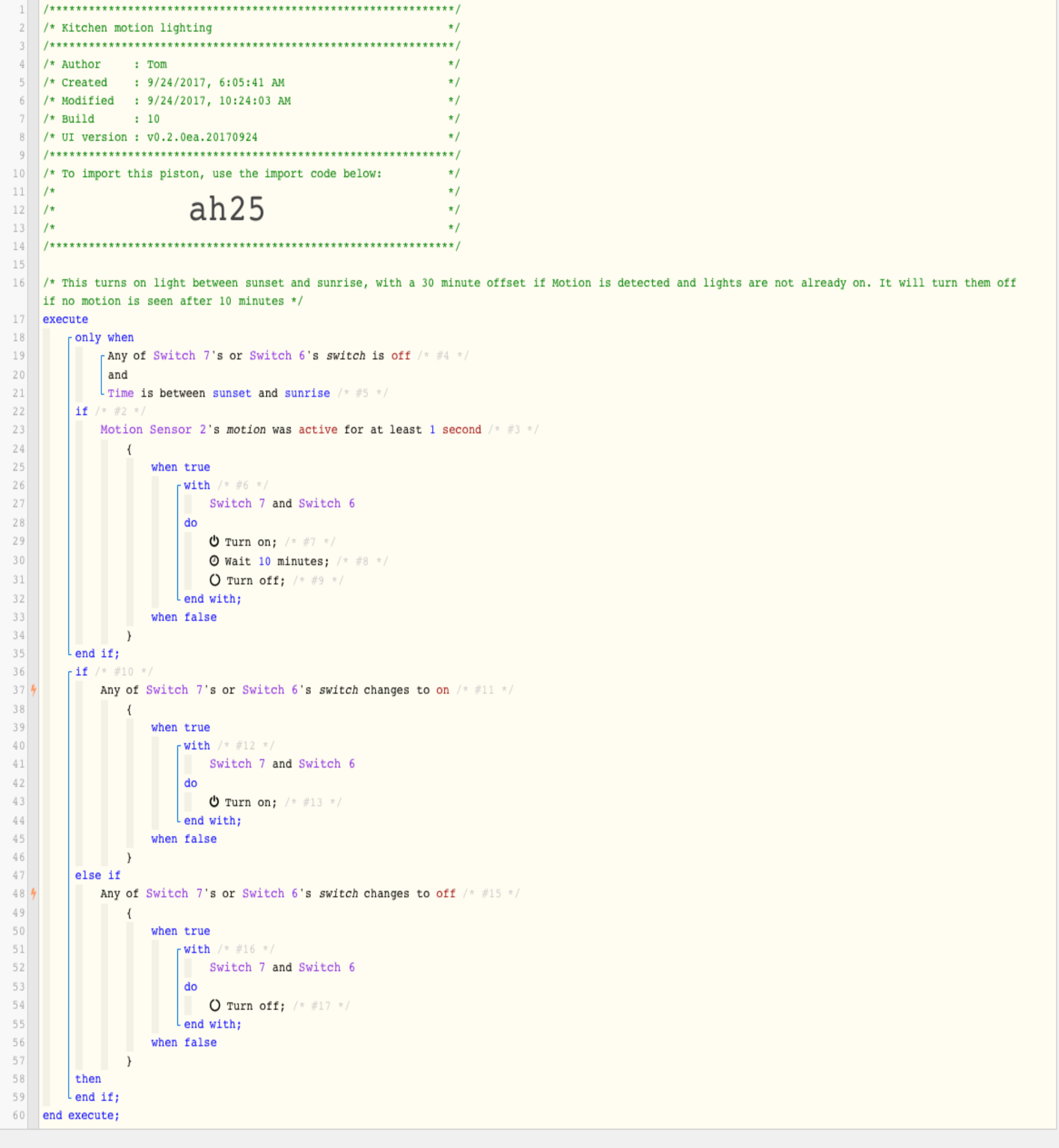Click the circle icon beside Turn off #17
1059x1148 pixels.
point(215,1006)
